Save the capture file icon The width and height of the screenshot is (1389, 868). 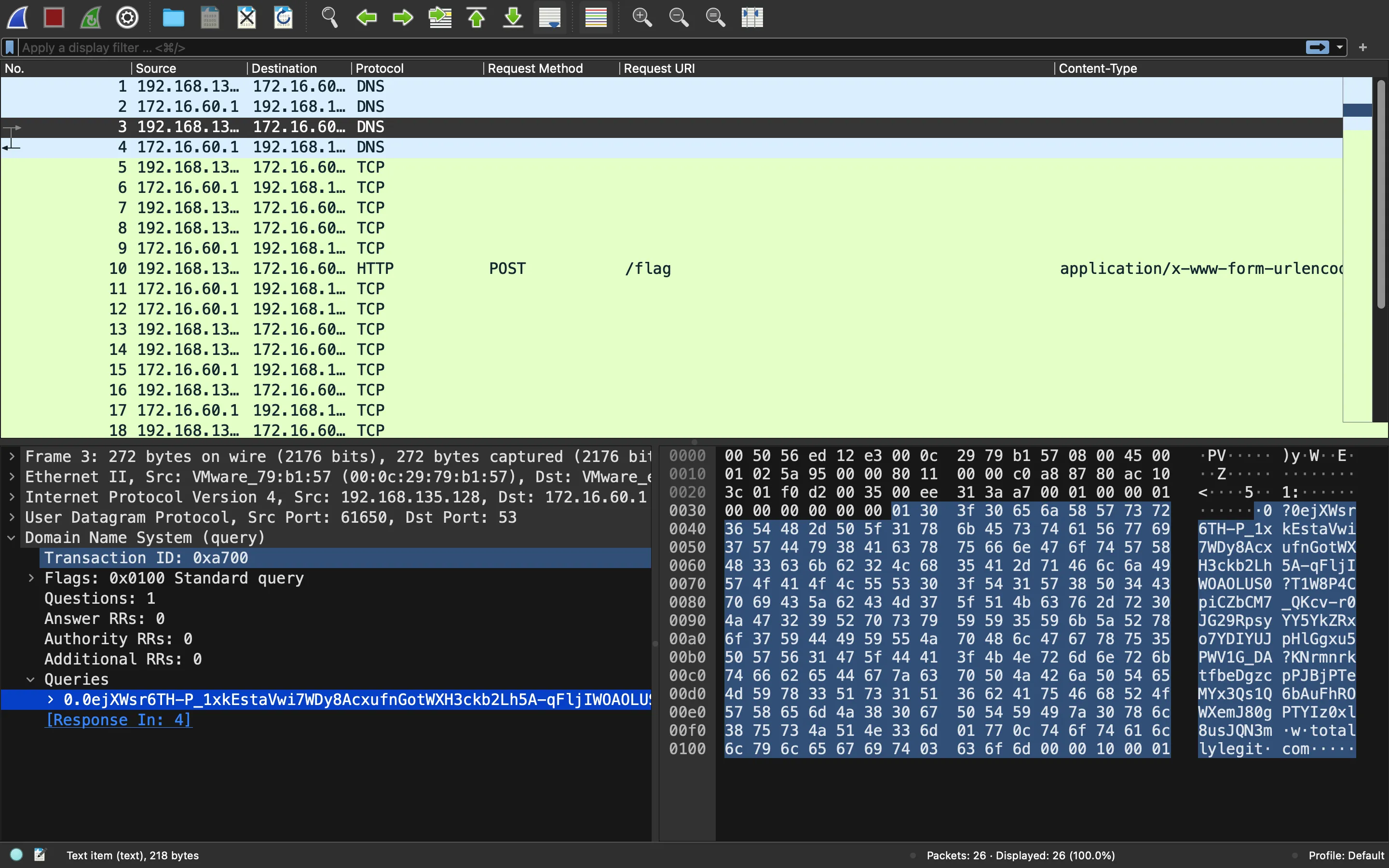pyautogui.click(x=209, y=17)
